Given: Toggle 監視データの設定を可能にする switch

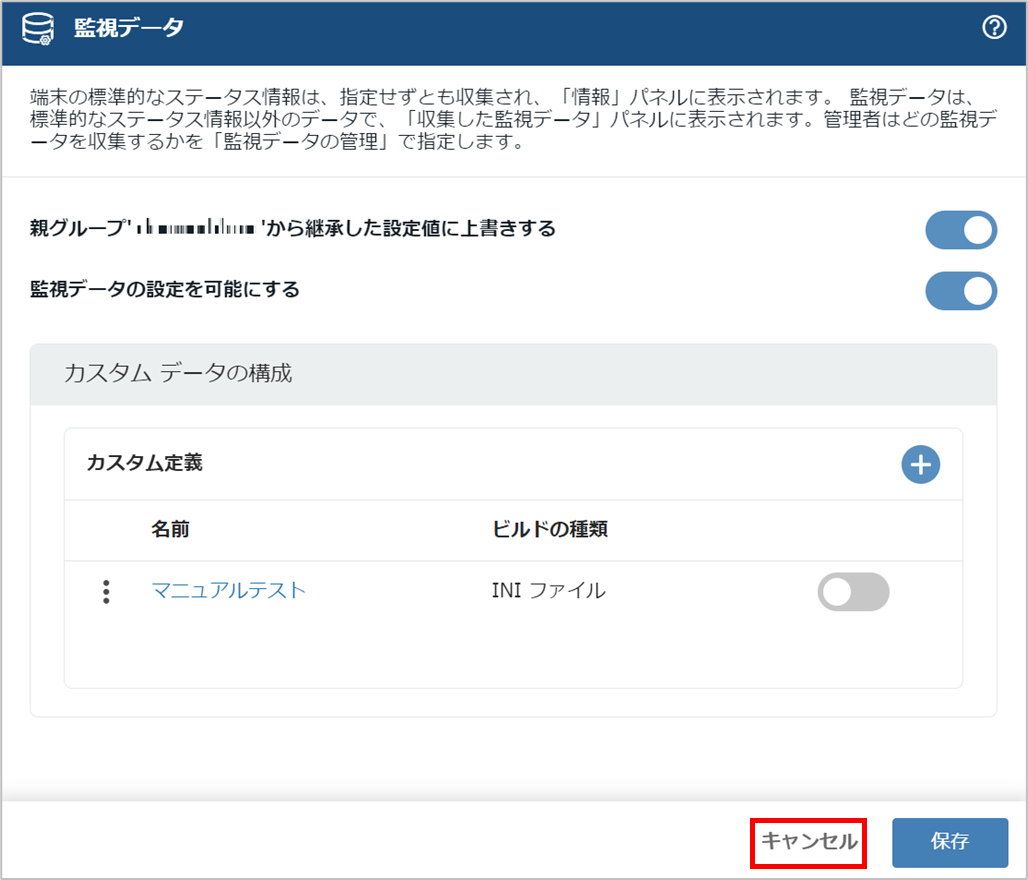Looking at the screenshot, I should 961,290.
